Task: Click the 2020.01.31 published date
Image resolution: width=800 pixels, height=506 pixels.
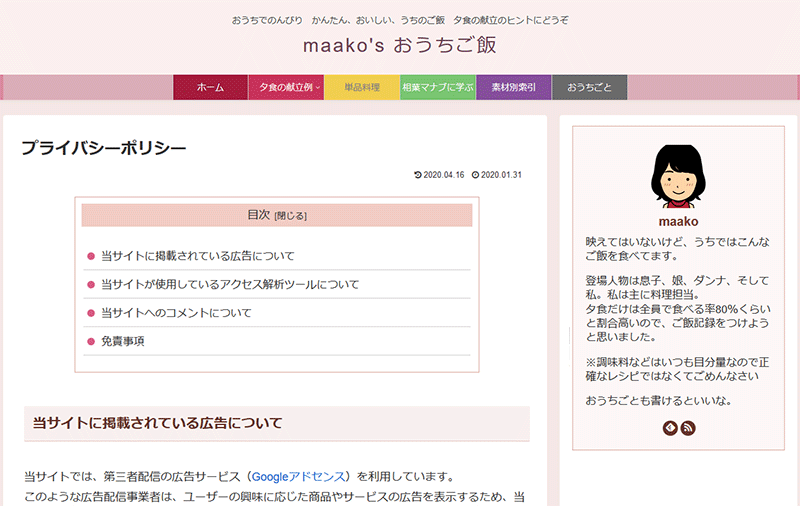Action: 501,175
